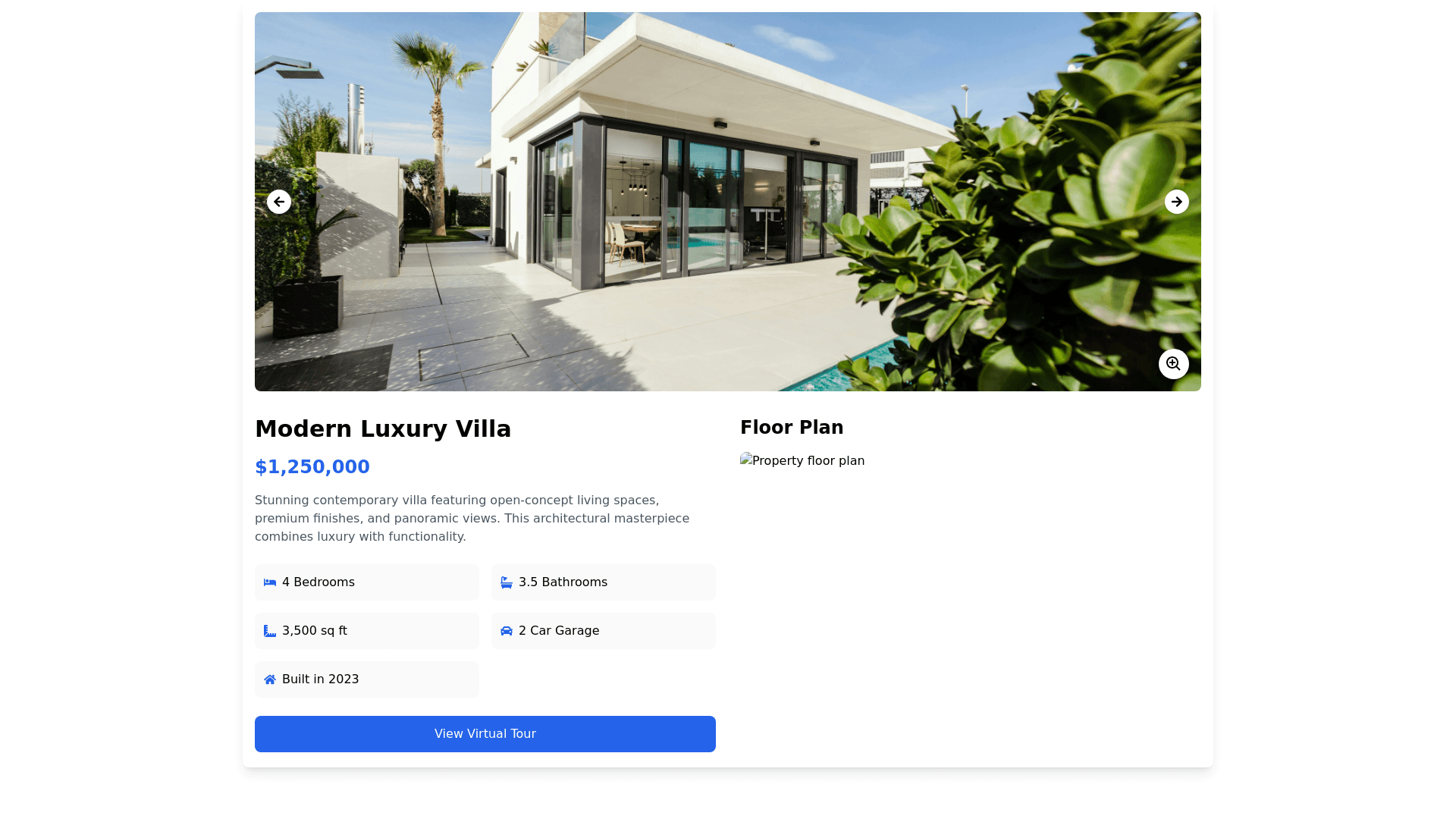Select the 3.5 Bathrooms feature card
The height and width of the screenshot is (819, 1456).
[x=604, y=582]
